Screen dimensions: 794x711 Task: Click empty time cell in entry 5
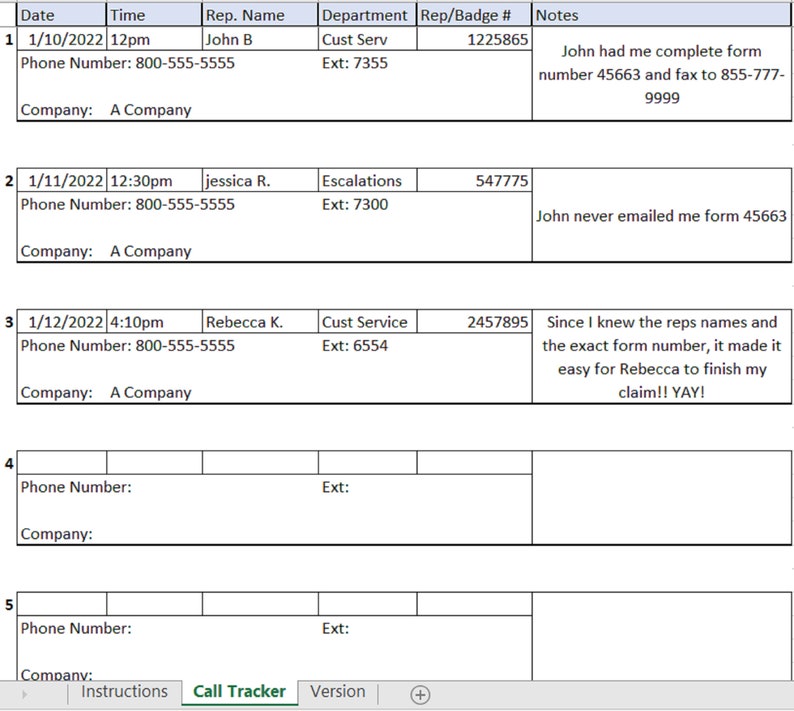tap(154, 604)
